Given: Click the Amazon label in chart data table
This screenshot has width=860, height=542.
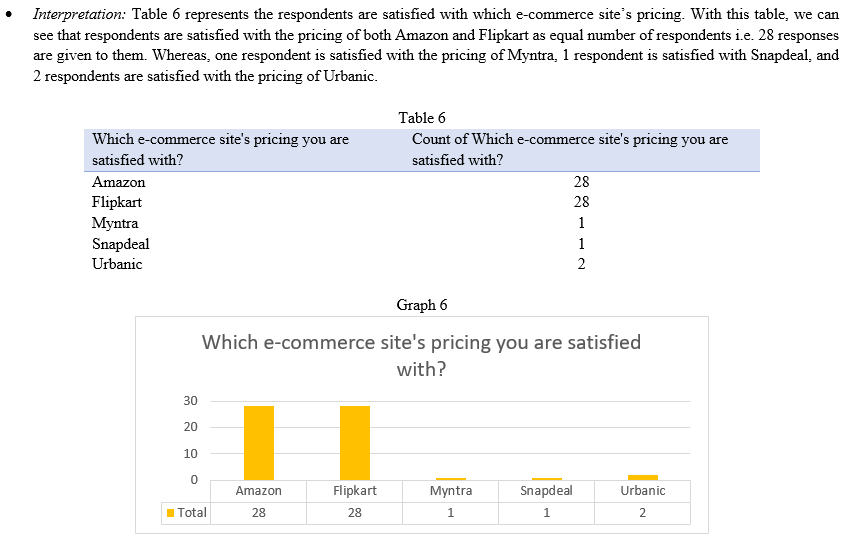Looking at the screenshot, I should (258, 491).
